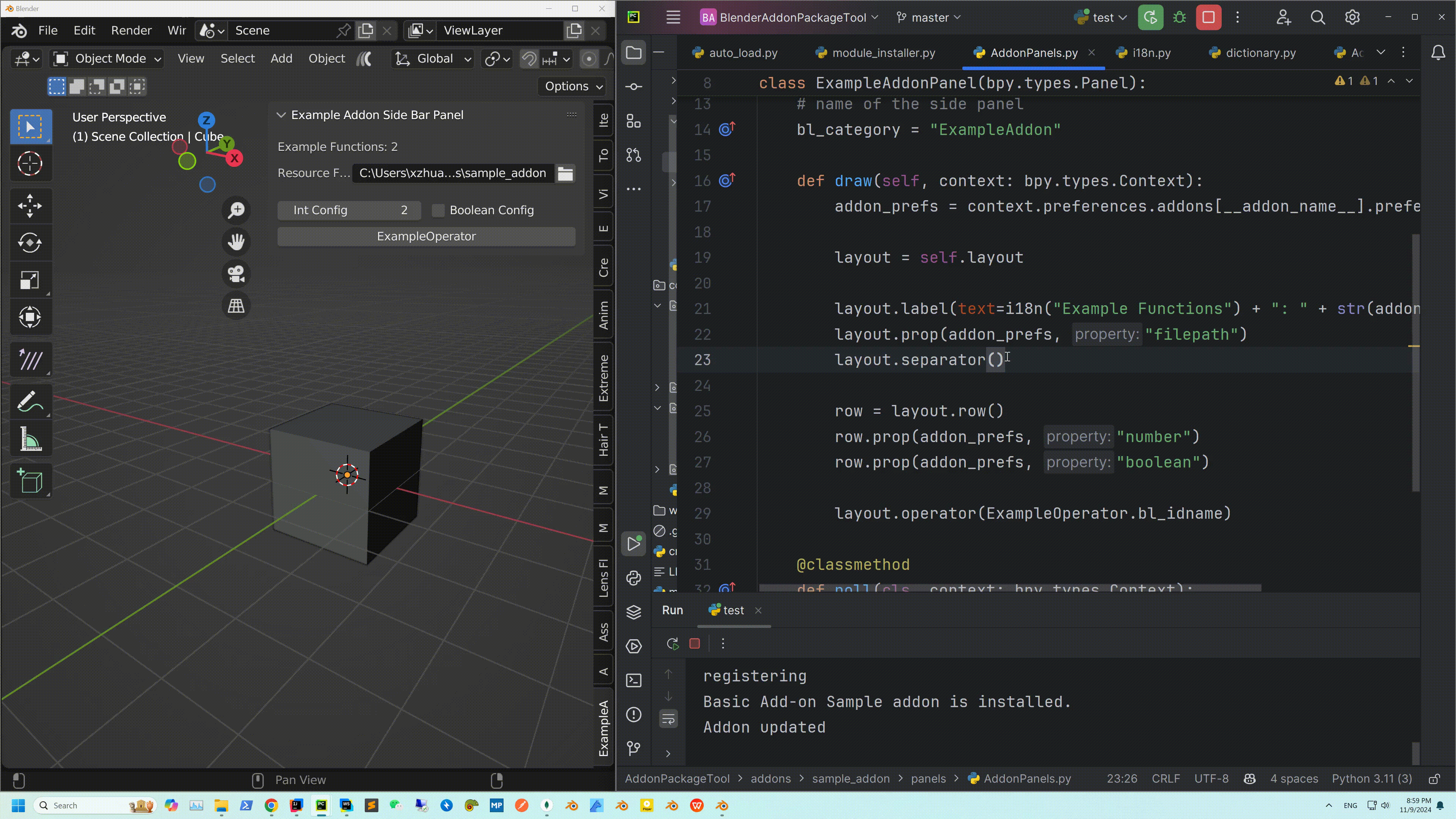Image resolution: width=1456 pixels, height=819 pixels.
Task: Select the Move tool in Blender toolbar
Action: click(x=30, y=206)
